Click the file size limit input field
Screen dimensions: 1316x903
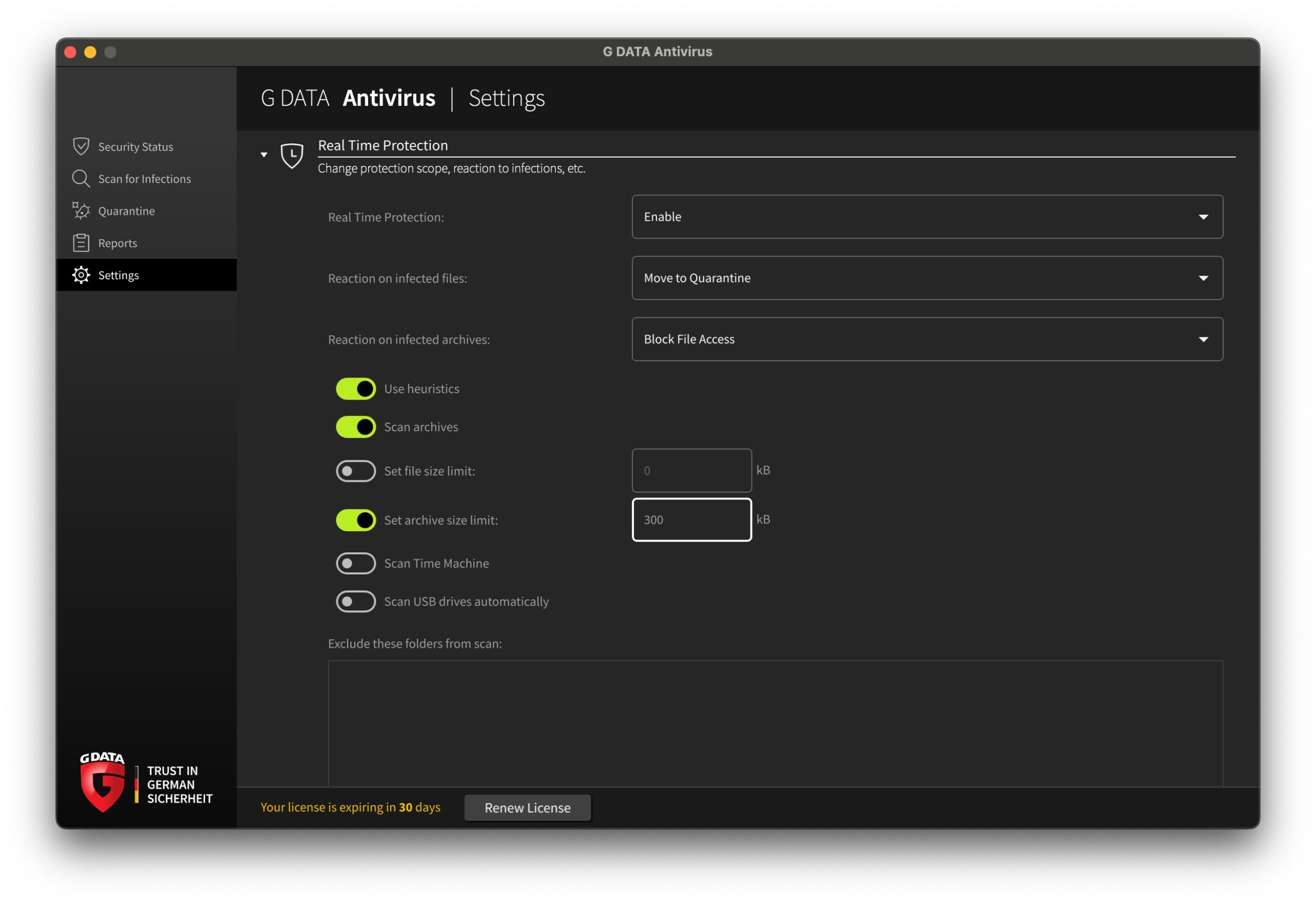point(691,470)
